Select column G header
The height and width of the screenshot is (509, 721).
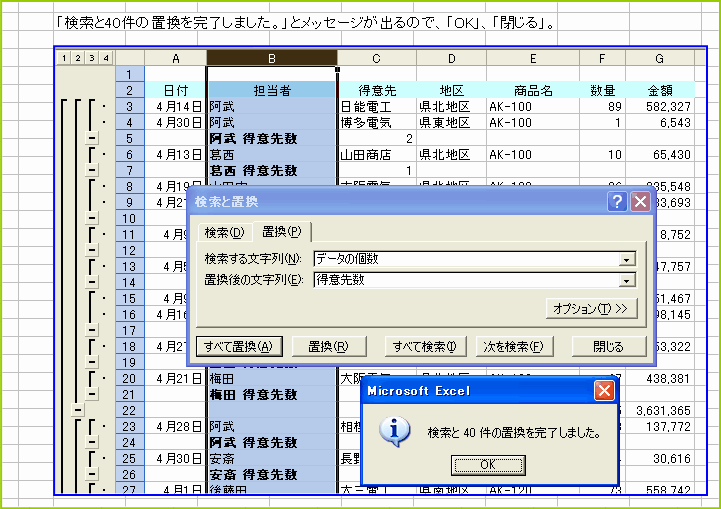pos(660,58)
